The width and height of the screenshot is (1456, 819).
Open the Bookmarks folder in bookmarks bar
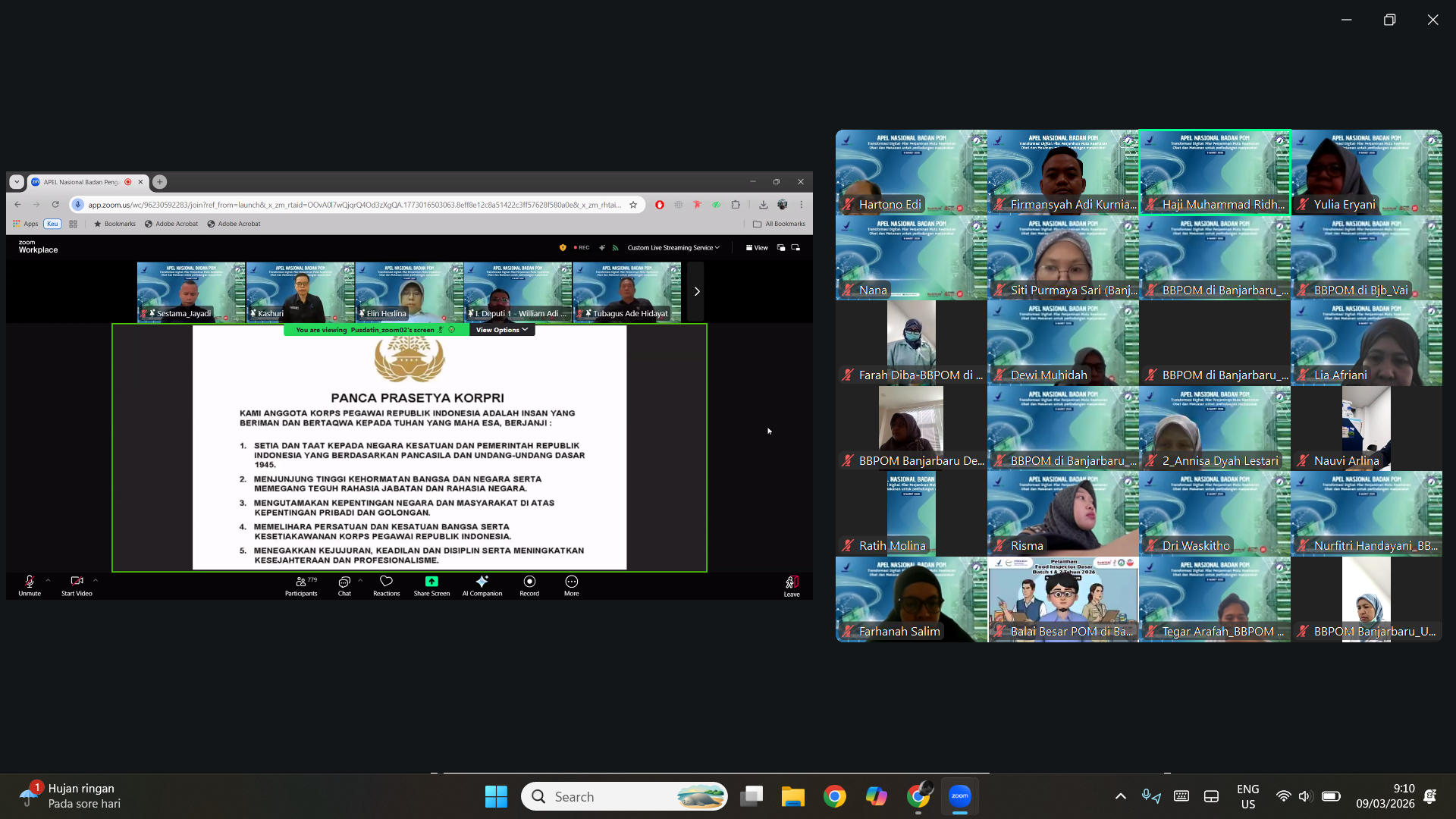pyautogui.click(x=115, y=224)
